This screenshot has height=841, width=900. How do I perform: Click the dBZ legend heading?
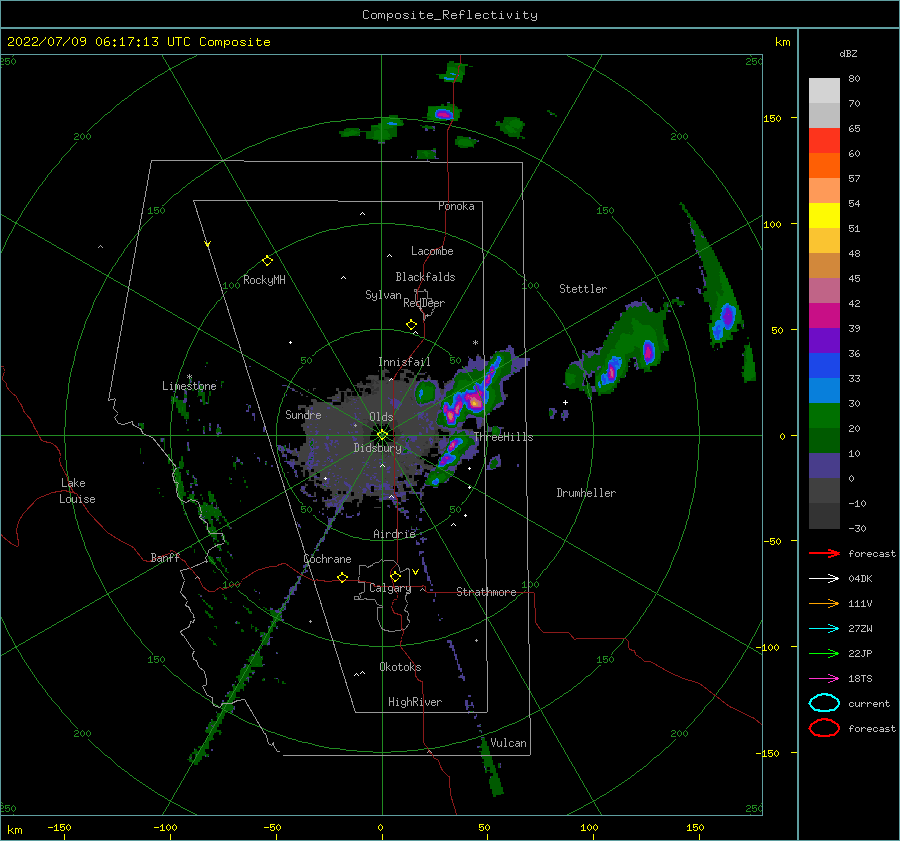pos(848,53)
